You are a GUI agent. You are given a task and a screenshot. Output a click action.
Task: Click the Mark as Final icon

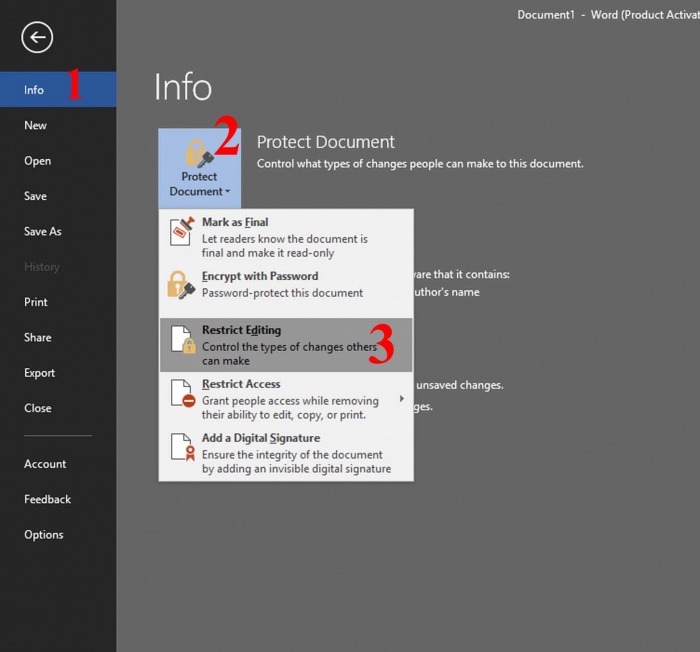pyautogui.click(x=181, y=231)
